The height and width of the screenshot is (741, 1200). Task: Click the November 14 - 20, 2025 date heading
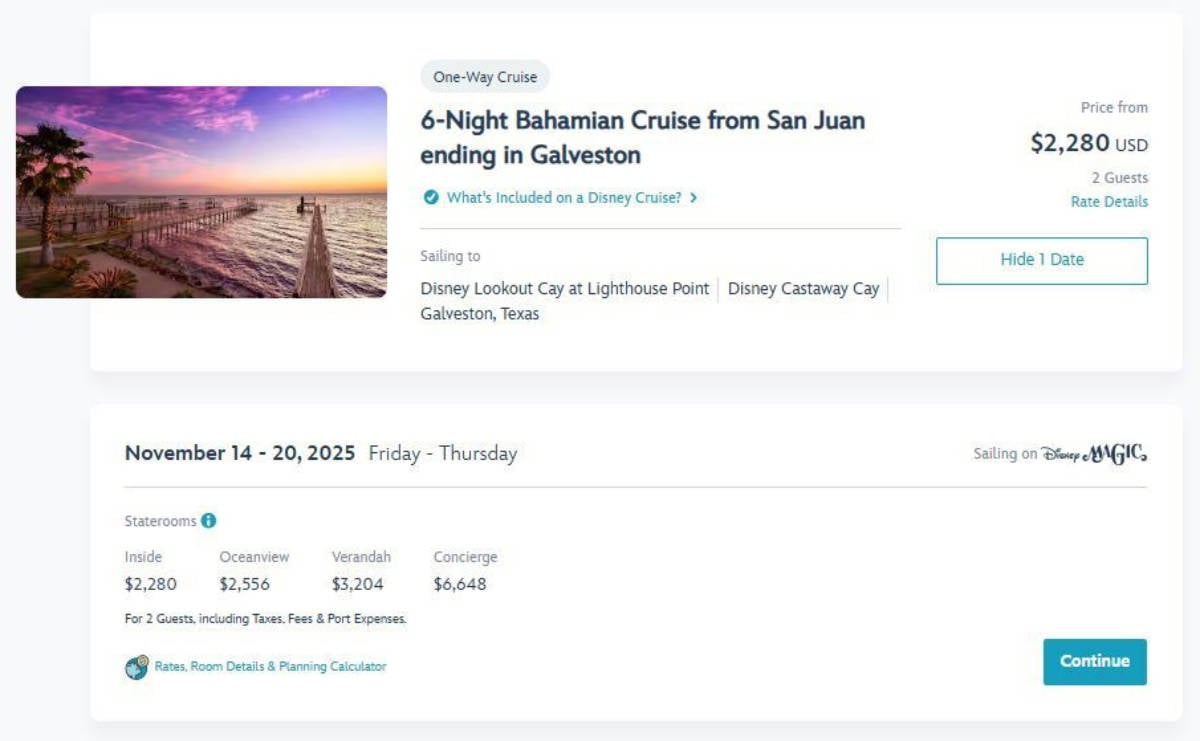point(239,452)
